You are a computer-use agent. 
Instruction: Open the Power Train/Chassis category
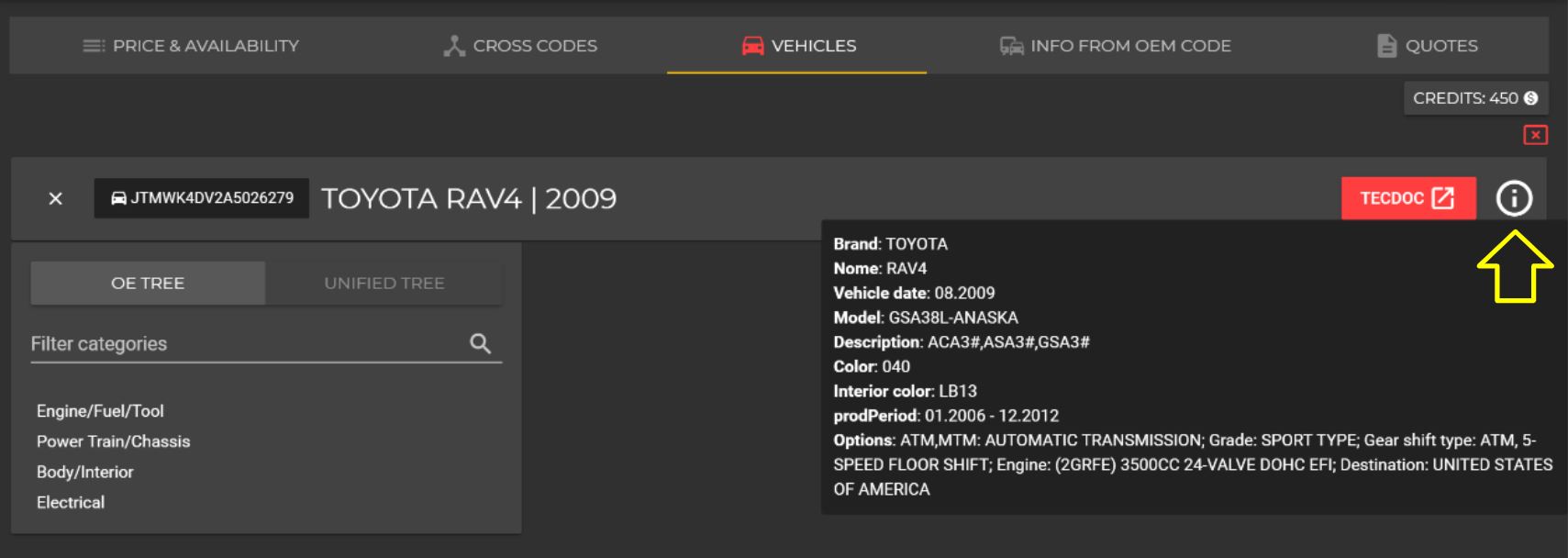point(113,441)
